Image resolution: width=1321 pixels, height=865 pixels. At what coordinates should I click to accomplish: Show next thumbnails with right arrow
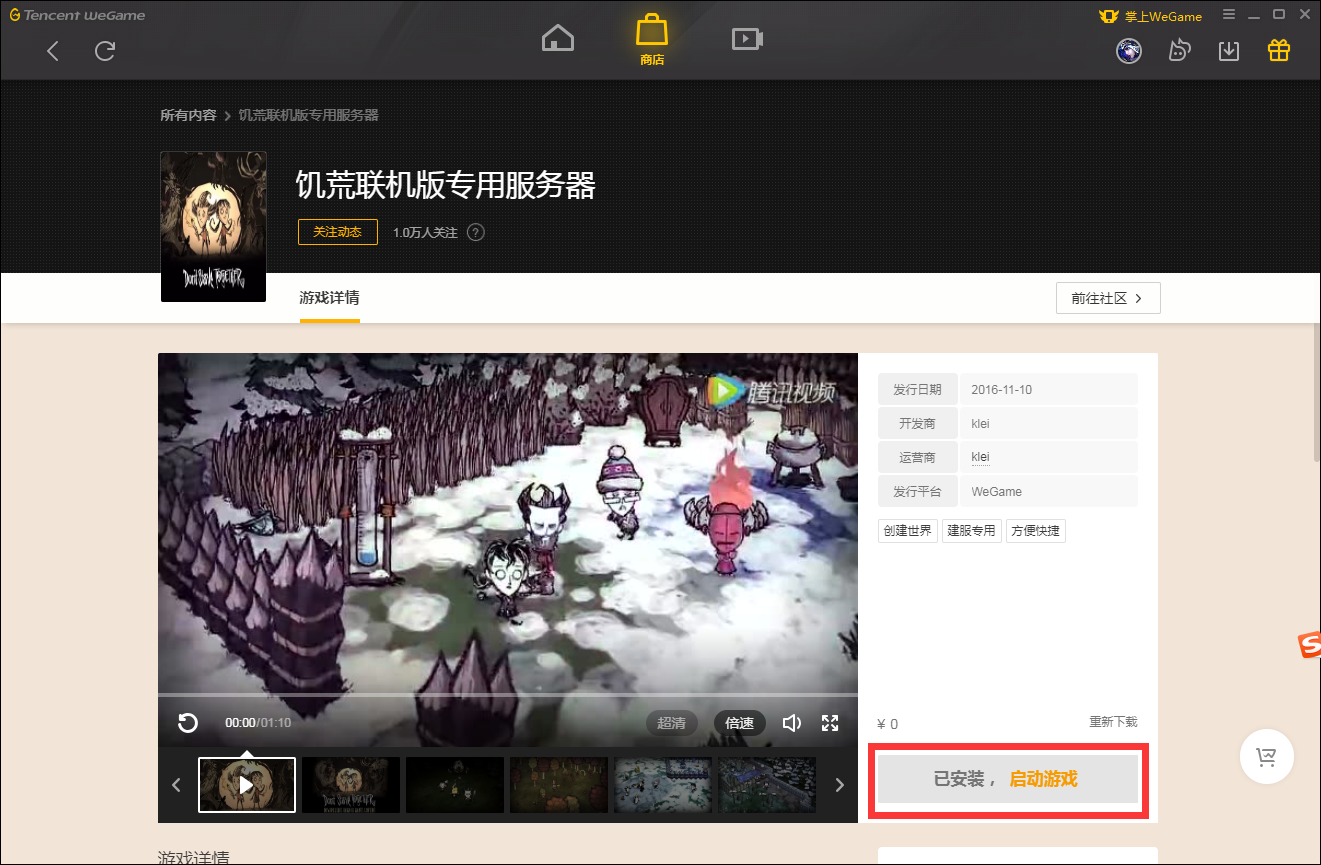coord(839,785)
